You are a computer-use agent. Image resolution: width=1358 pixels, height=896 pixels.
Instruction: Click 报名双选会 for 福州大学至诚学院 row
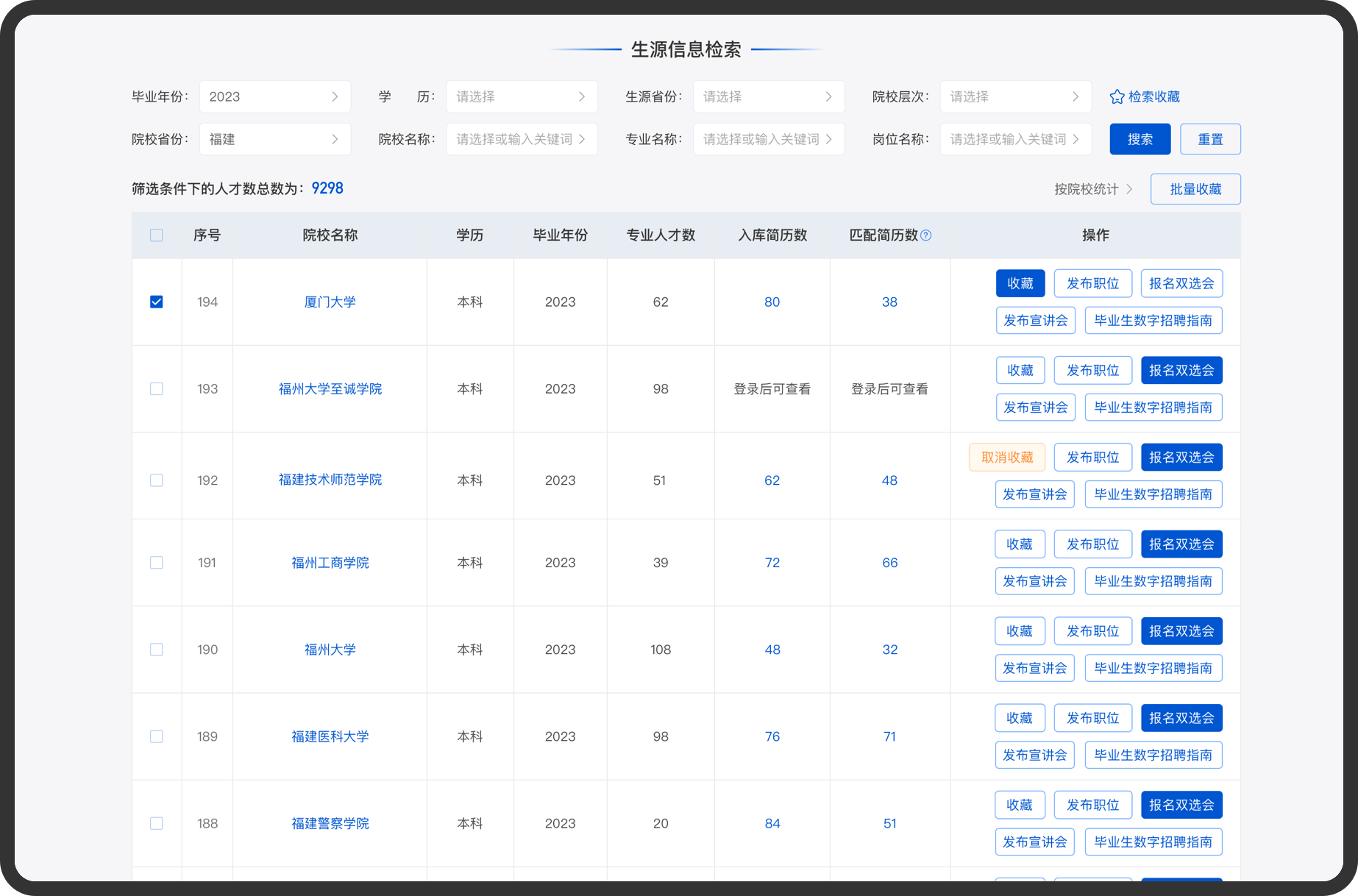click(1181, 370)
